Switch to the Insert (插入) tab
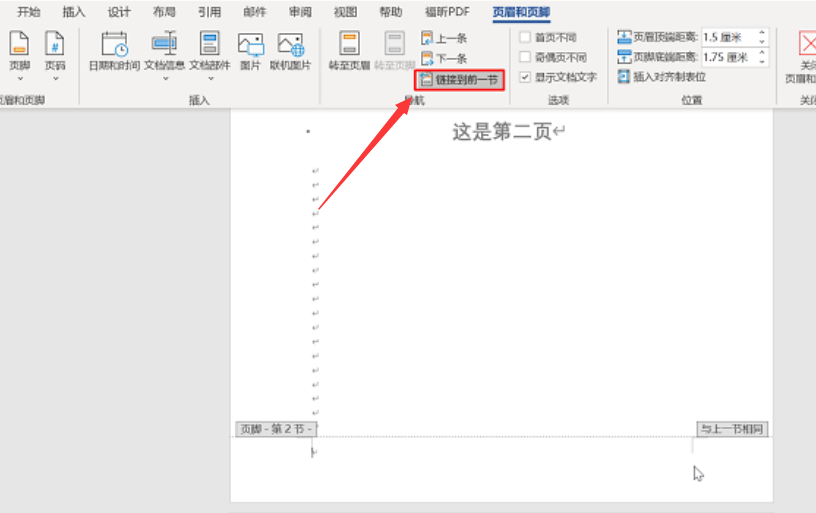This screenshot has height=513, width=816. click(74, 12)
